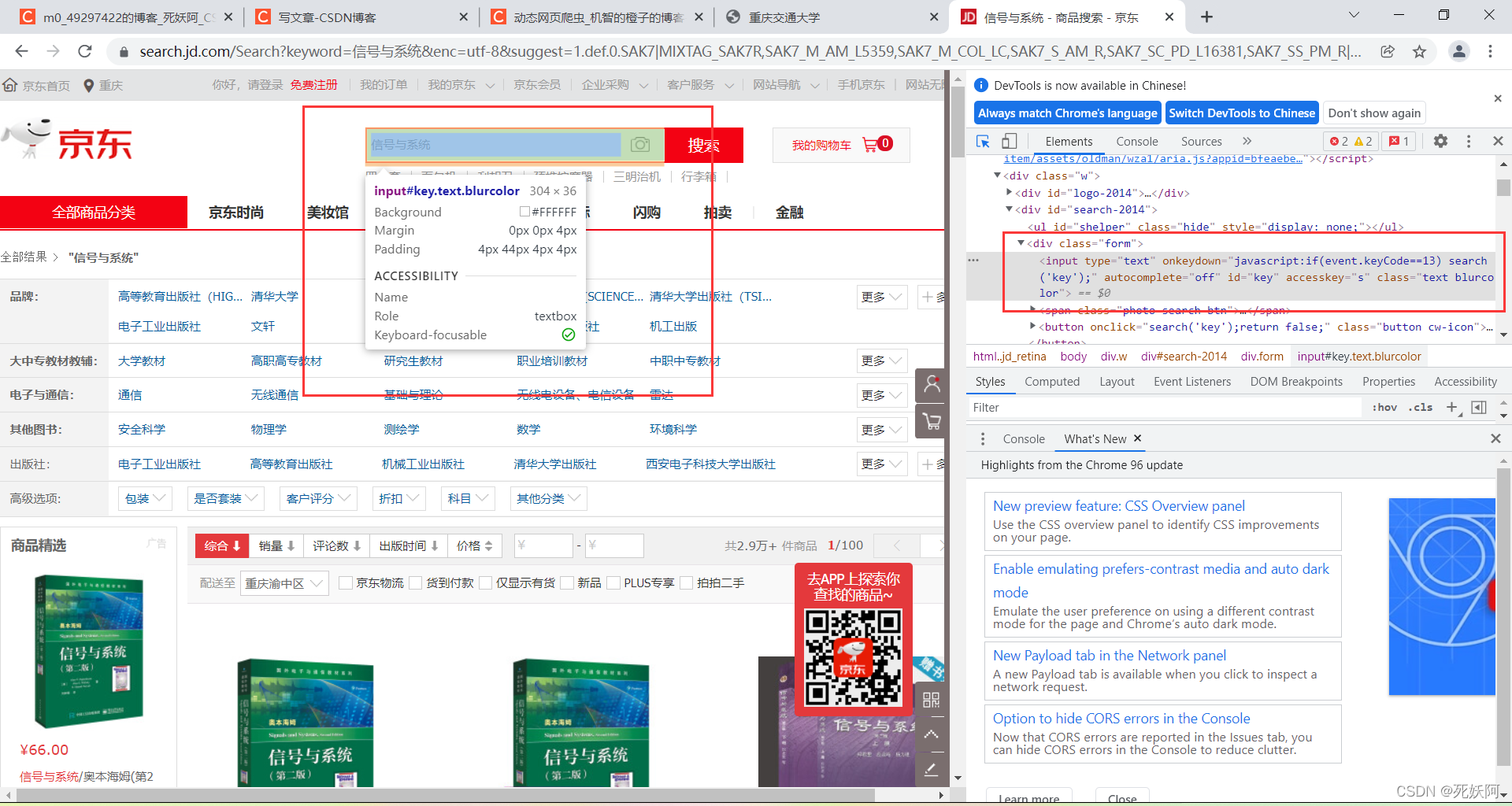Image resolution: width=1512 pixels, height=806 pixels.
Task: Open the 包装 filter dropdown
Action: [145, 498]
